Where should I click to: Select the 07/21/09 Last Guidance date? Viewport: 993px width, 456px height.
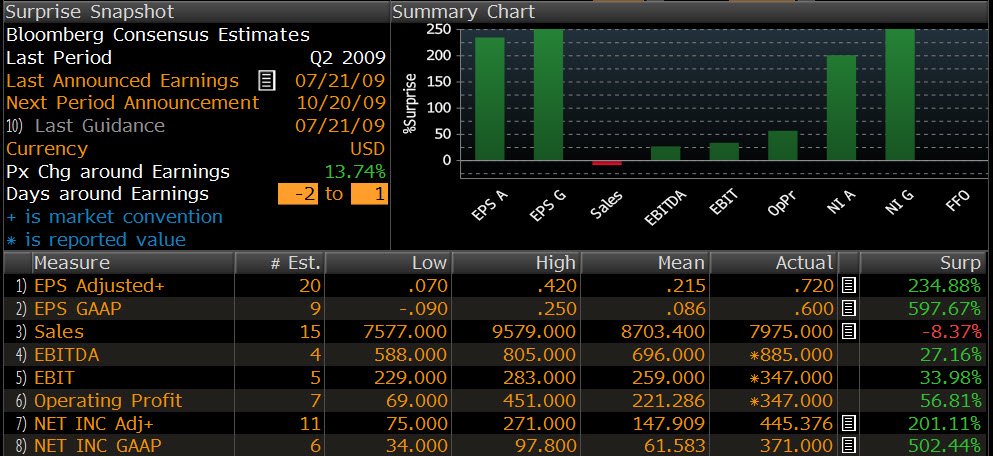[340, 126]
